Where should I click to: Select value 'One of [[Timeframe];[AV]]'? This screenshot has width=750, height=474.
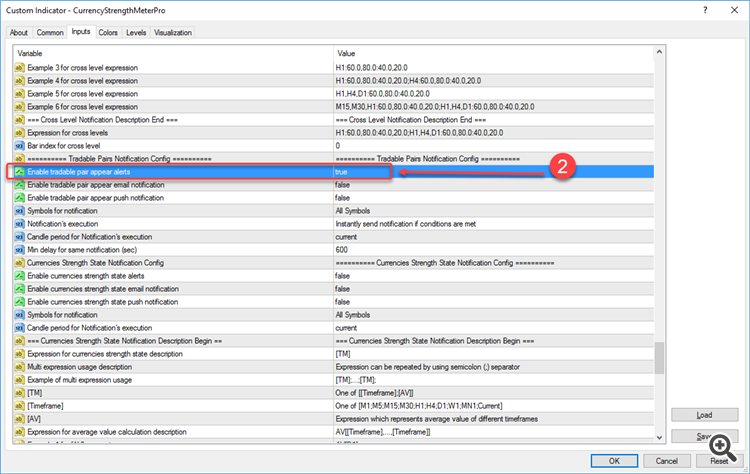tap(374, 393)
